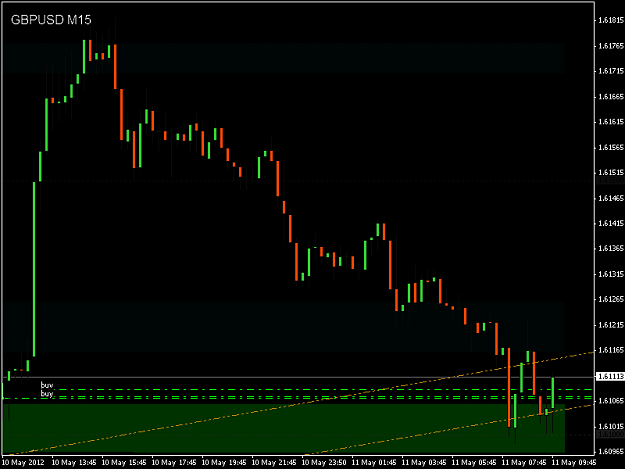Select the current price tag 1.61113
Screen dimensions: 625x469
(610, 377)
